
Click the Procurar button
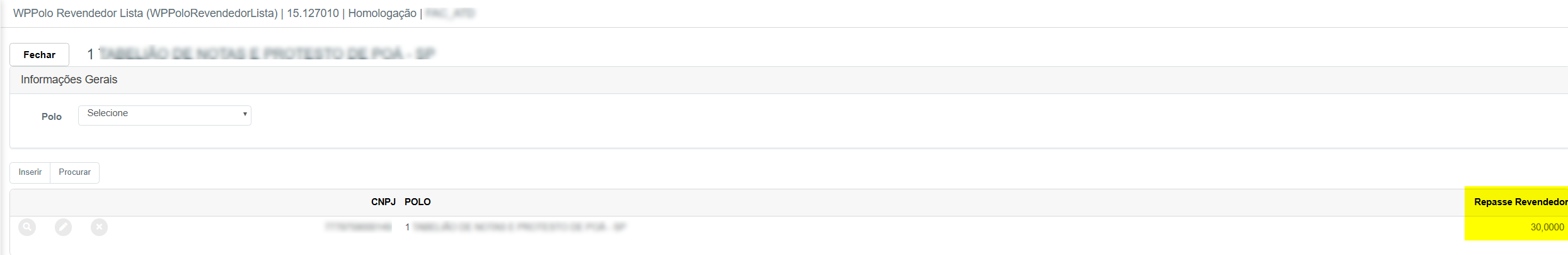pyautogui.click(x=74, y=172)
